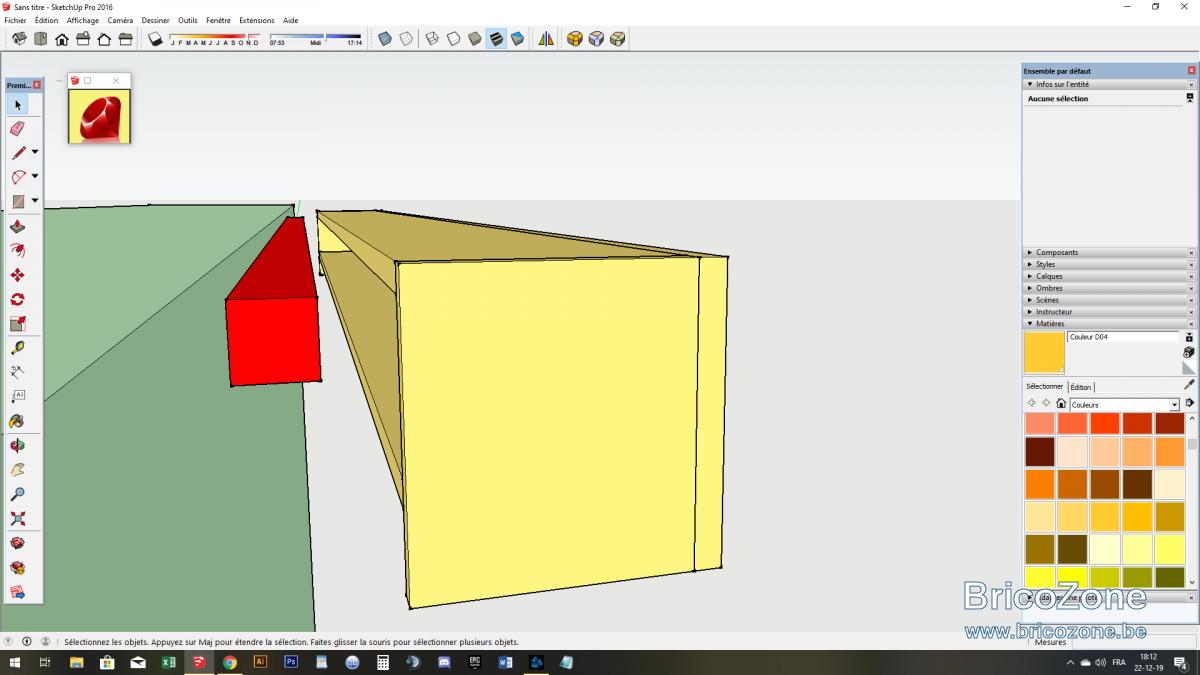The width and height of the screenshot is (1200, 675).
Task: Toggle X-ray face style
Action: tap(385, 39)
